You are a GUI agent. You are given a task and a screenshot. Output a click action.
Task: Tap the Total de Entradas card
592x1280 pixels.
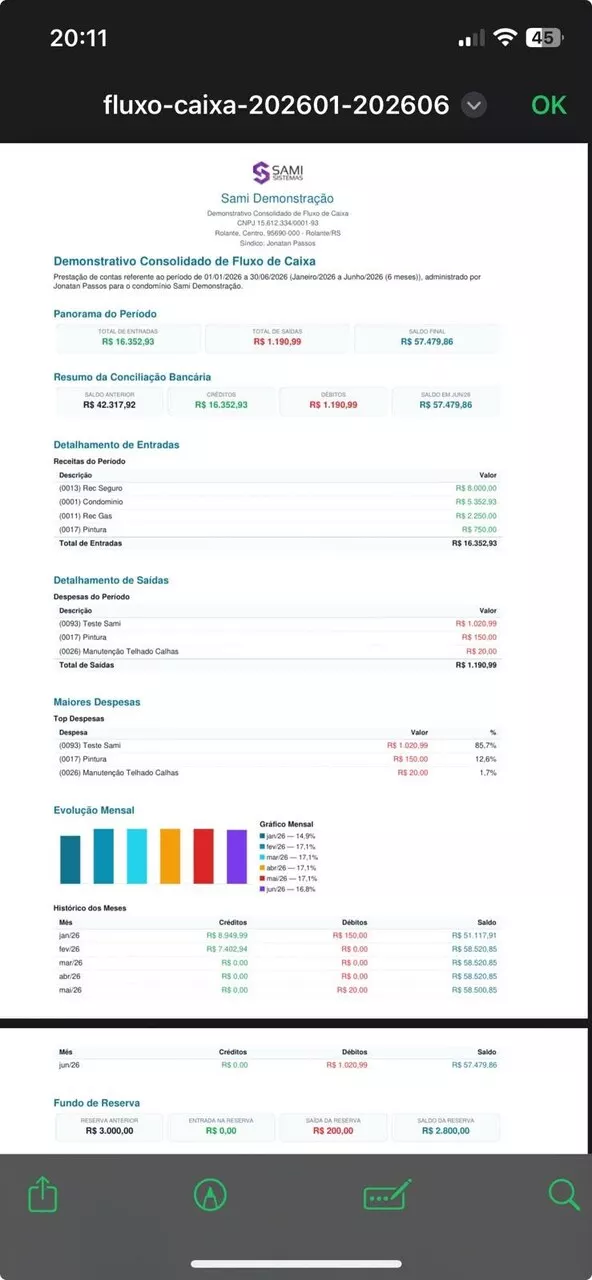coord(128,338)
